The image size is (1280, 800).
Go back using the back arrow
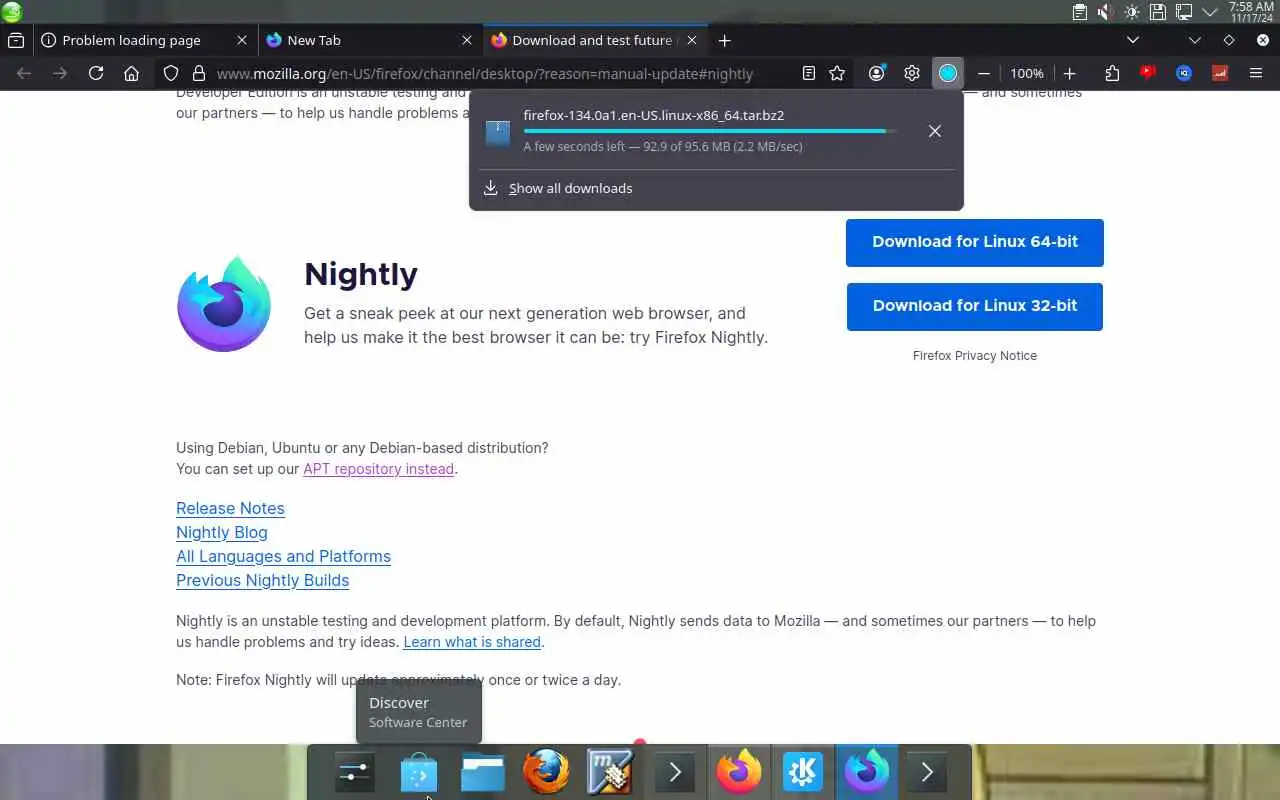(24, 73)
